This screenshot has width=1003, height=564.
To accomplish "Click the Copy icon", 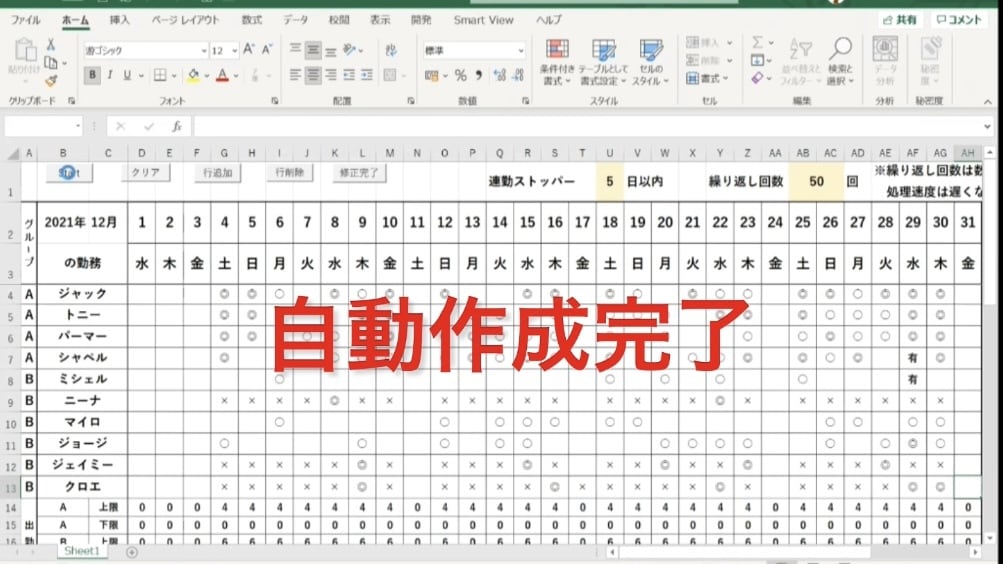I will (x=51, y=63).
